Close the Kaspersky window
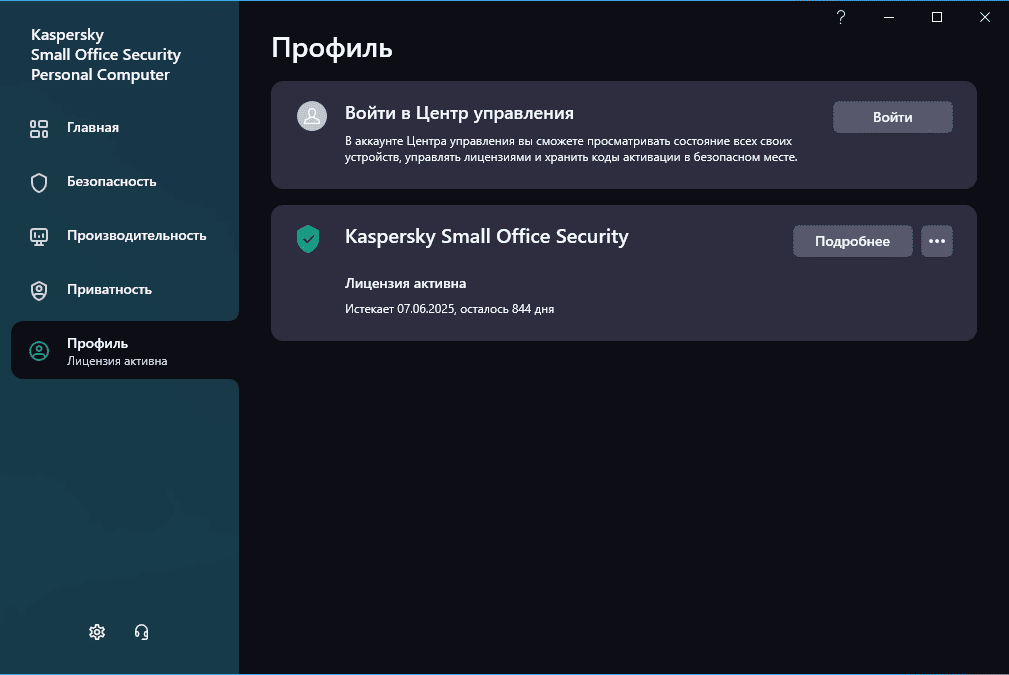 point(985,17)
